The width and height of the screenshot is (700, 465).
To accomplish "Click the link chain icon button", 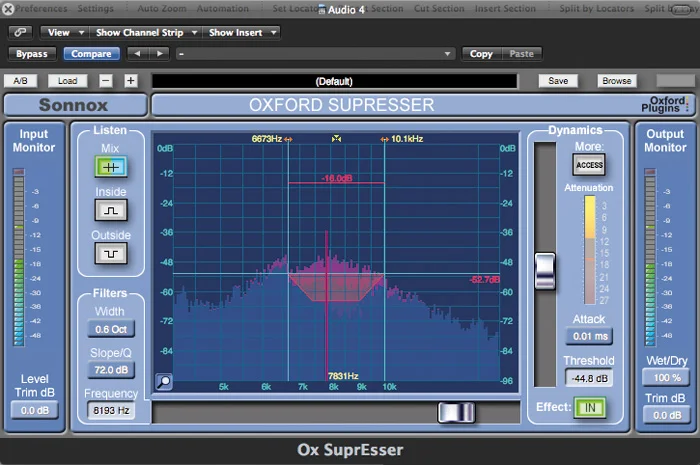I will click(20, 32).
